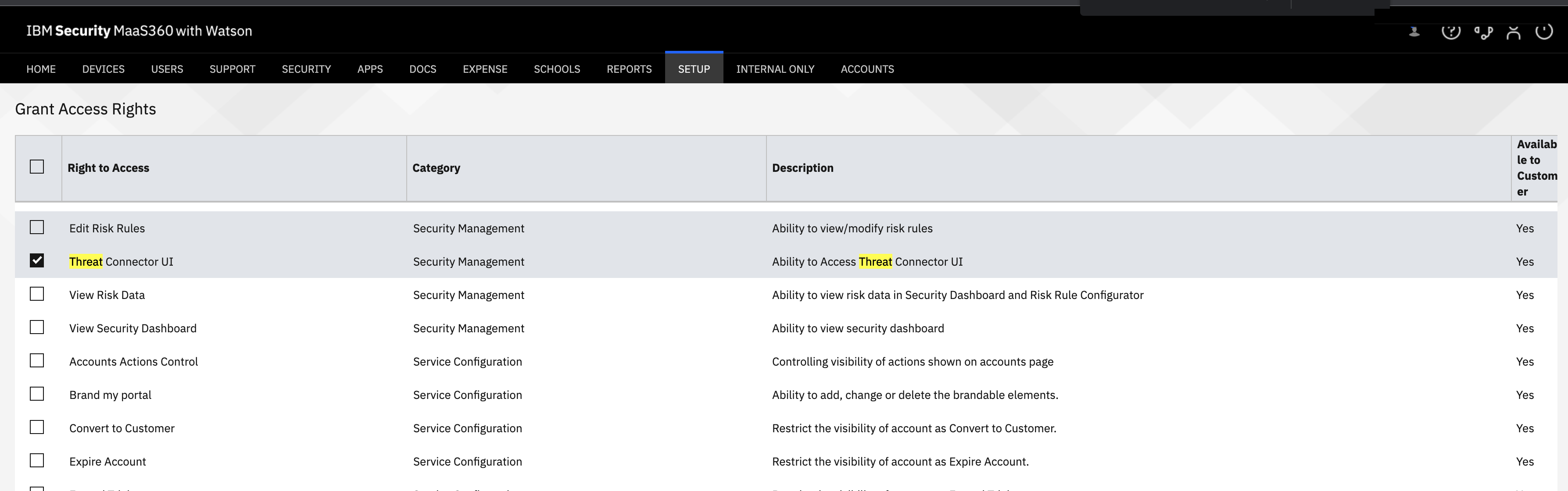Click Security Management category in View Risk Data row
Screen dimensions: 1568x491
point(469,295)
